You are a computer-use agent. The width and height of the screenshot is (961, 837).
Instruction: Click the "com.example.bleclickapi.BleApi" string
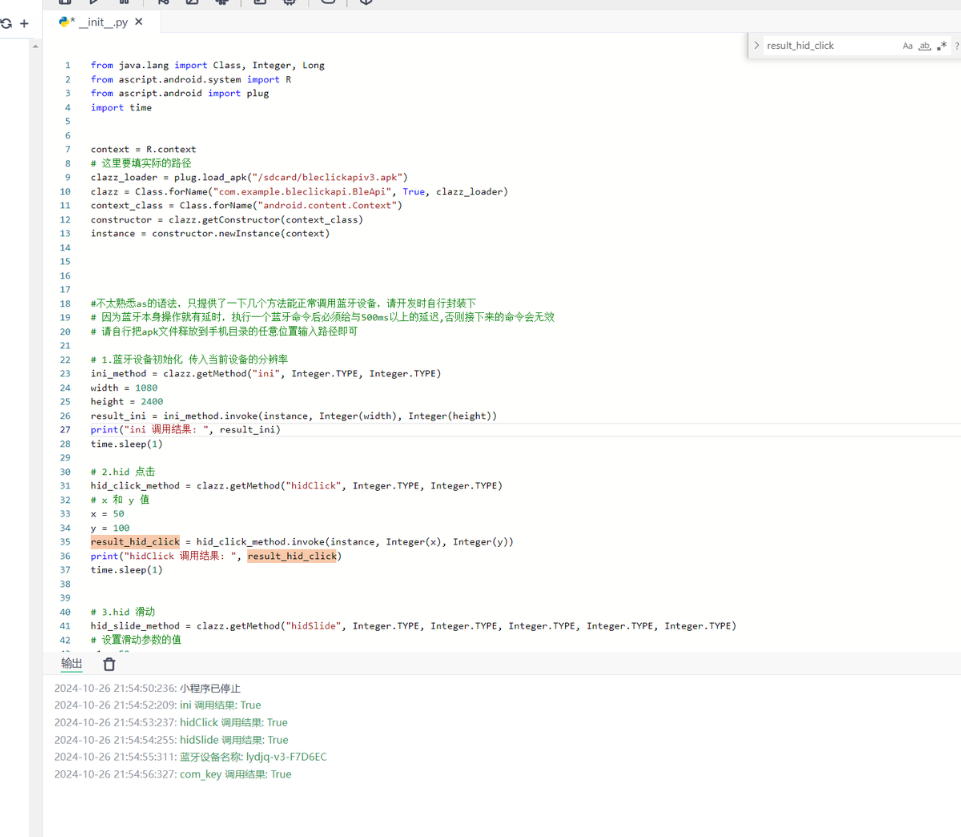tap(302, 191)
